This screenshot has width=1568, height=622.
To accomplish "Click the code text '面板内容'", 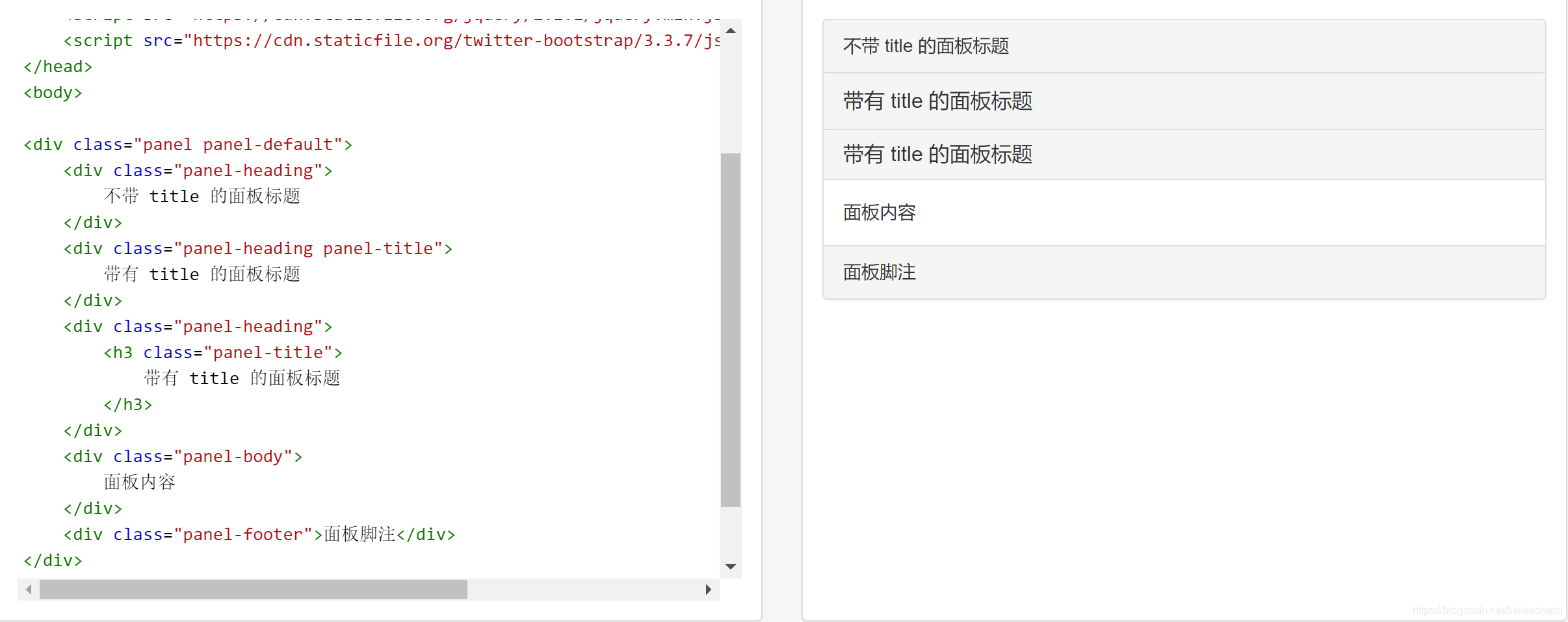I will click(140, 482).
